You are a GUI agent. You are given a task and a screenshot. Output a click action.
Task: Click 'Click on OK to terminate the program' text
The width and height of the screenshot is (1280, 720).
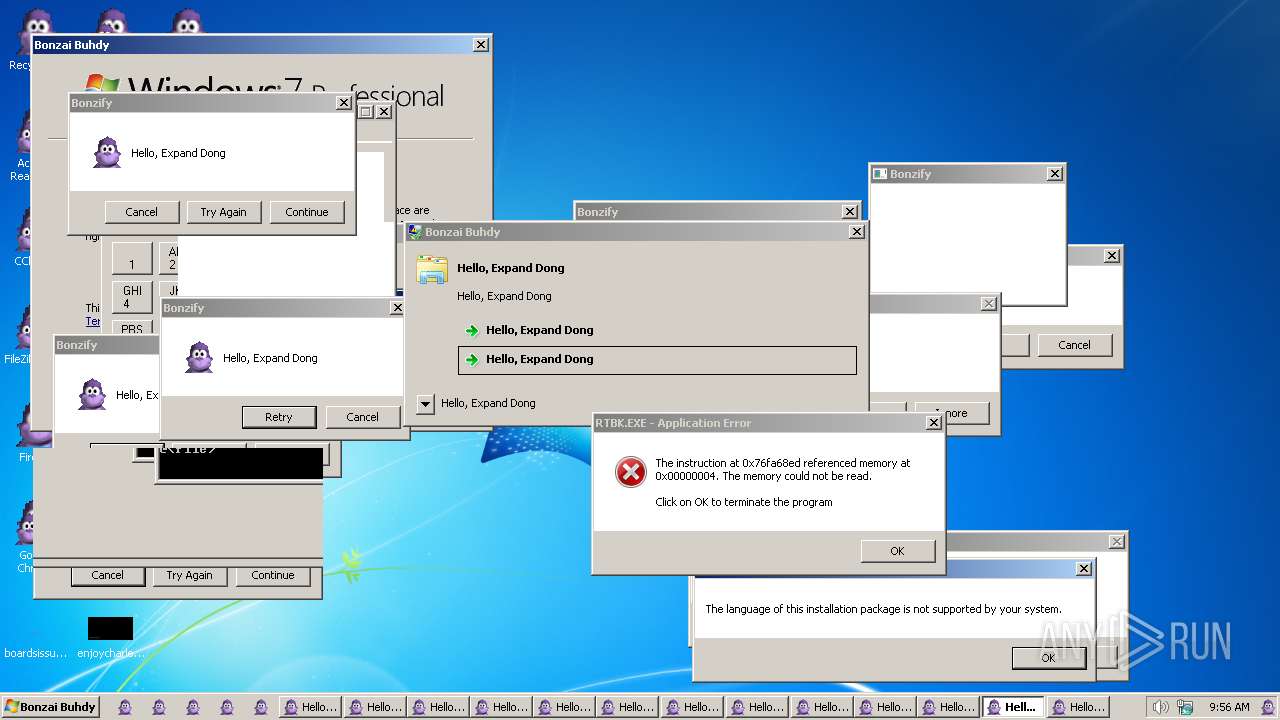(743, 502)
